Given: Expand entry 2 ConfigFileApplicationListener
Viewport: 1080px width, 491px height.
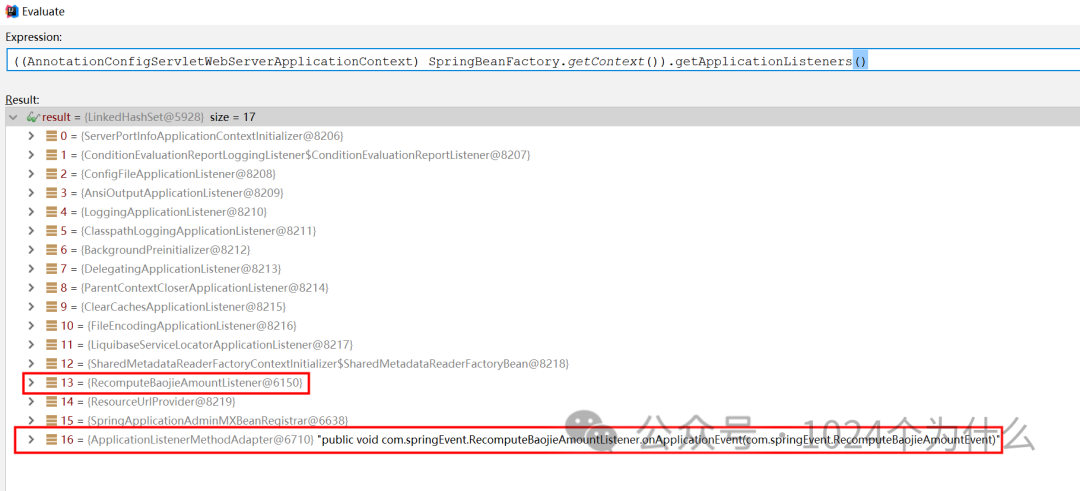Looking at the screenshot, I should [31, 174].
